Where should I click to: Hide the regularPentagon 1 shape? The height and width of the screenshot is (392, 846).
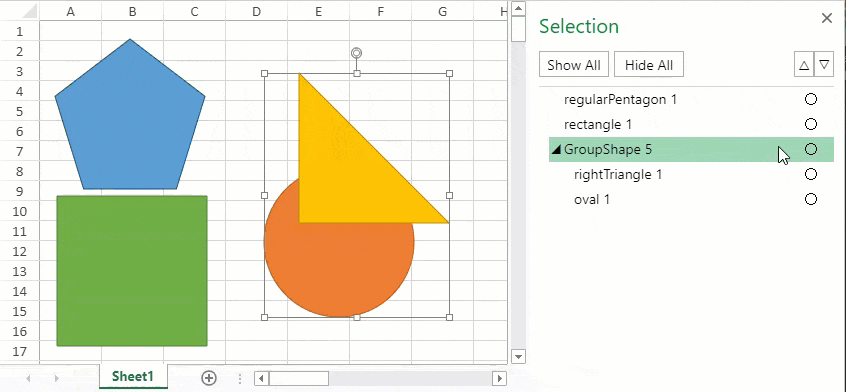(810, 99)
